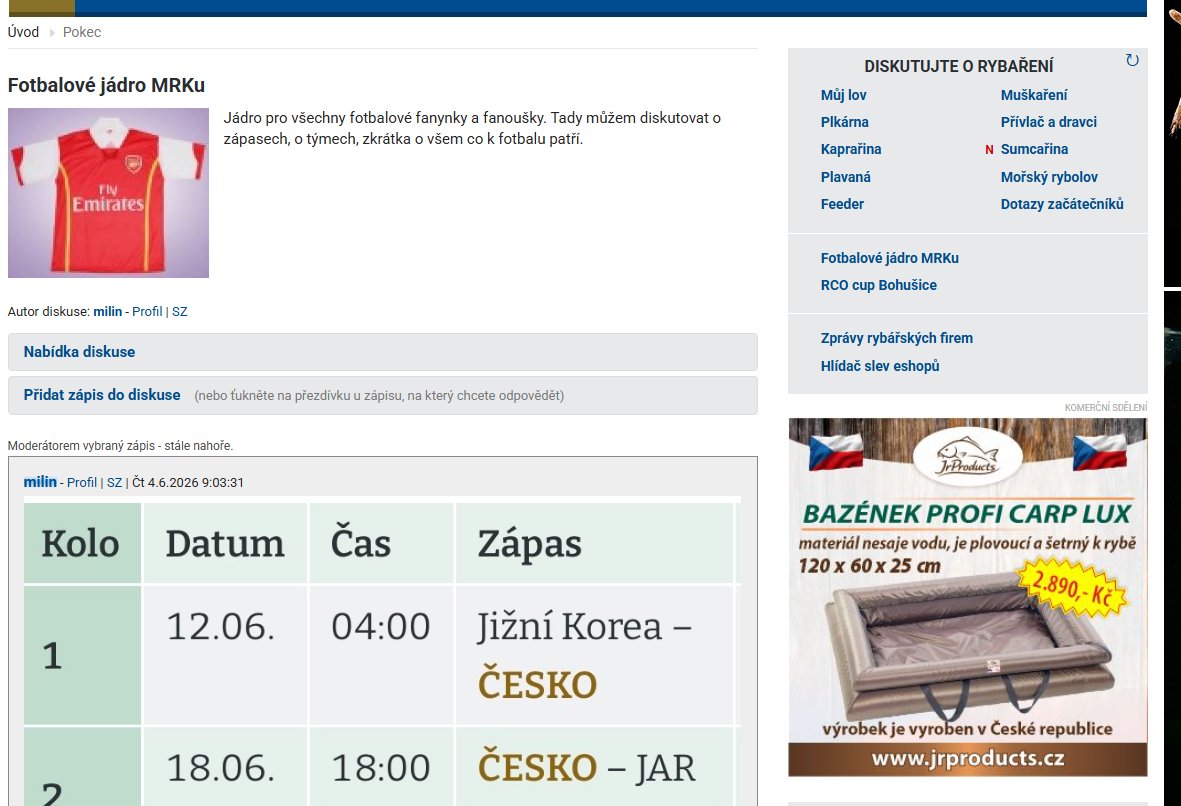Go to Můj lov section

tap(844, 95)
